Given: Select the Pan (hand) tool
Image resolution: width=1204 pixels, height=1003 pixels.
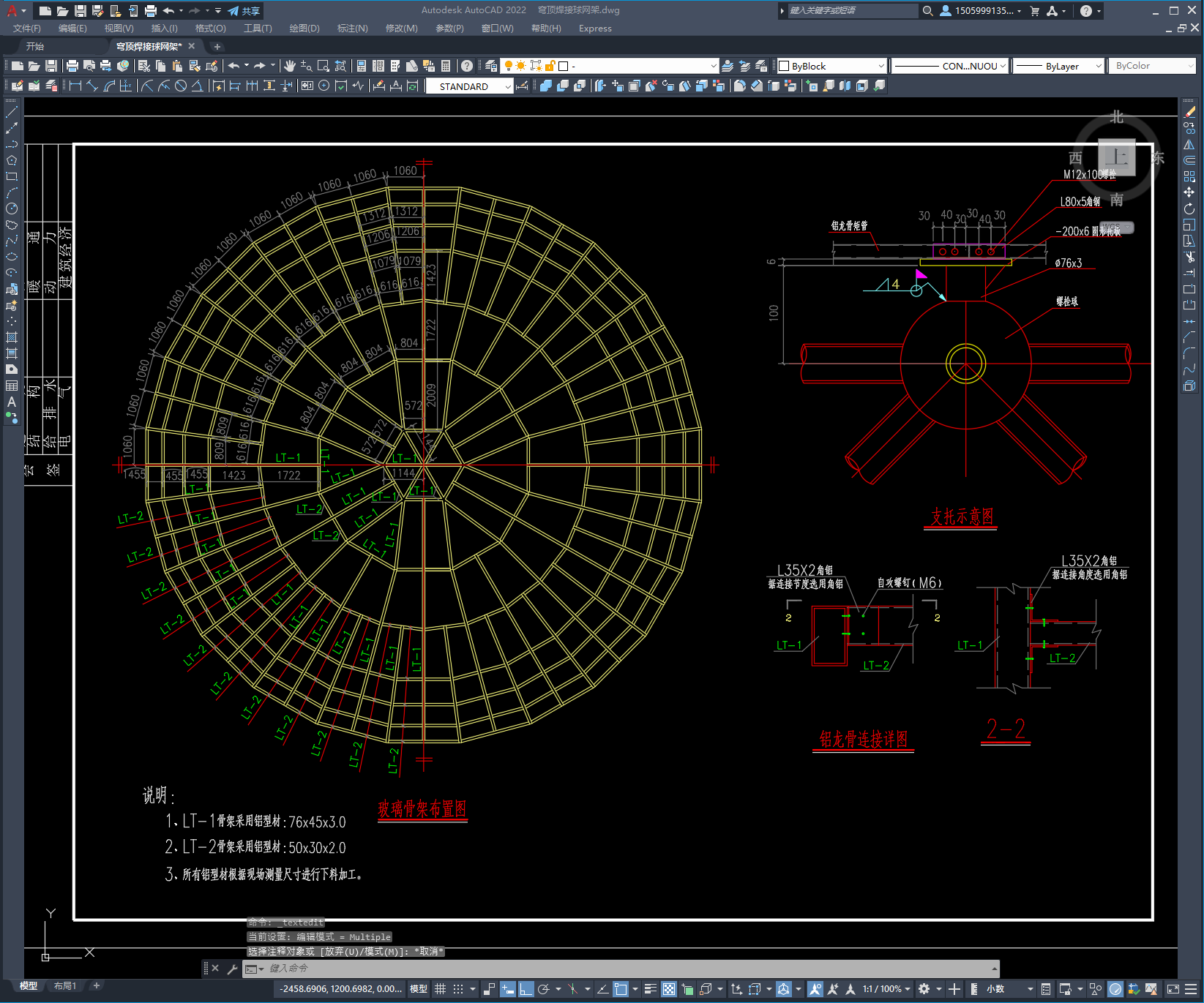Looking at the screenshot, I should click(290, 66).
